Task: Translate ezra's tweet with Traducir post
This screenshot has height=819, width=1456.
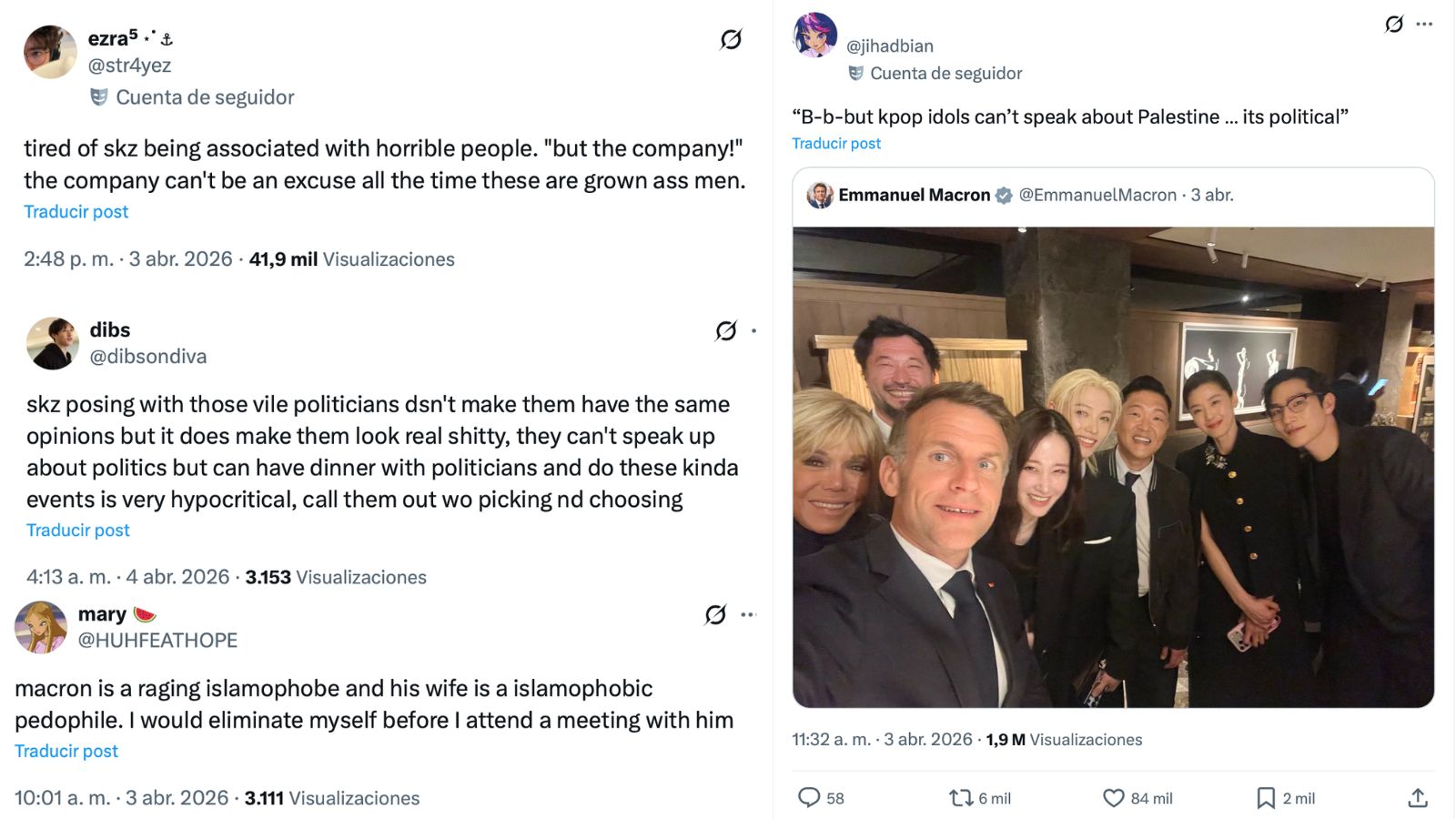Action: (76, 211)
